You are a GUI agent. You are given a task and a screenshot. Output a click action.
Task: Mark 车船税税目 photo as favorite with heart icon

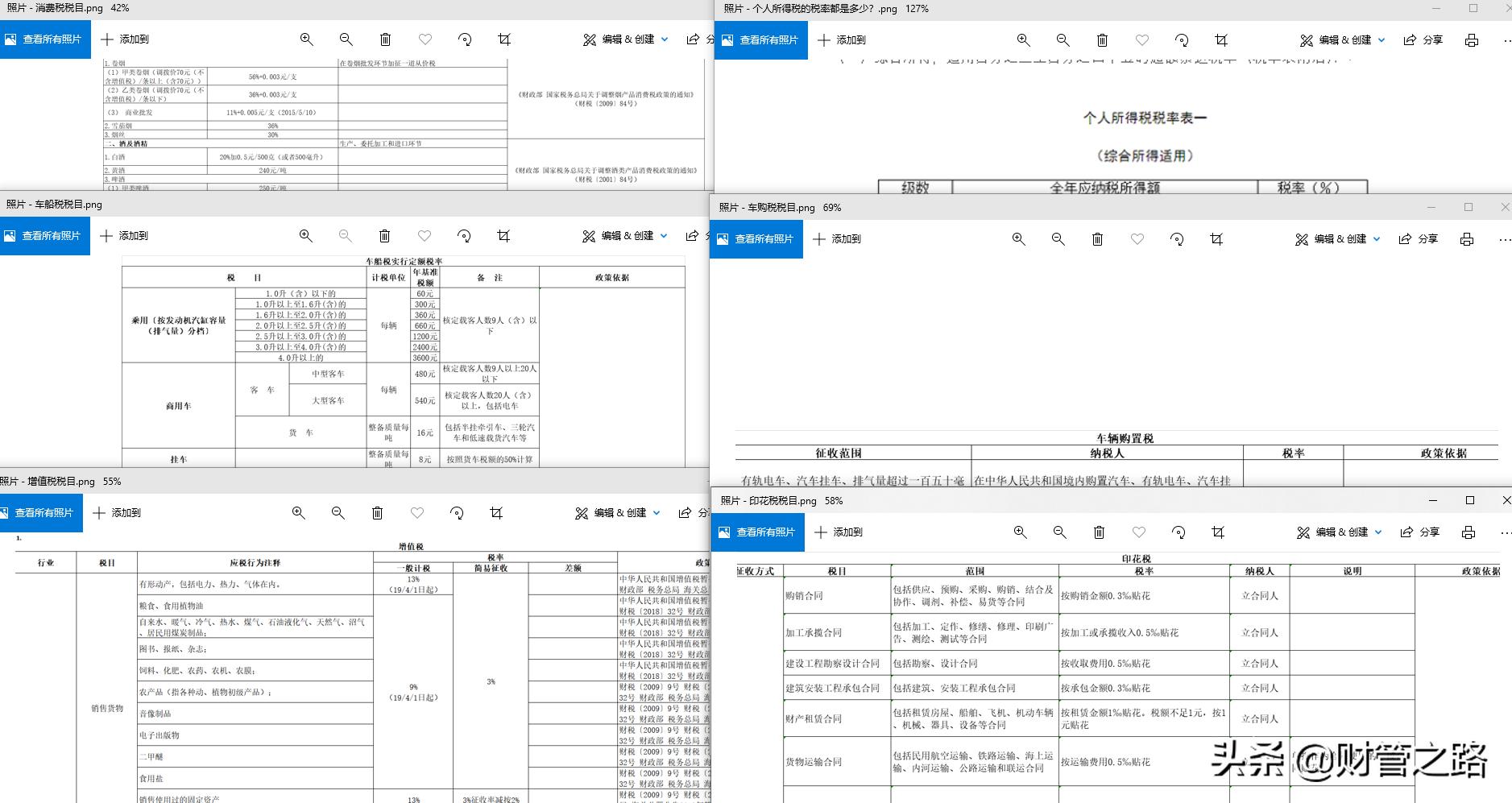(x=425, y=235)
